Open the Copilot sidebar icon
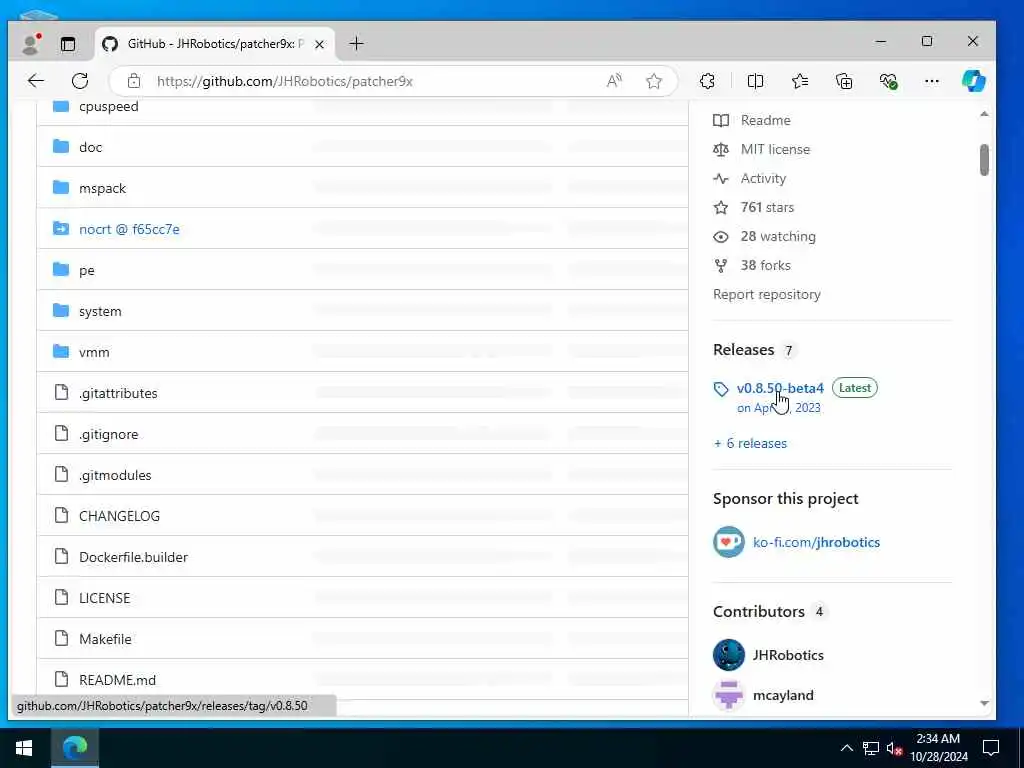Image resolution: width=1024 pixels, height=768 pixels. tap(973, 81)
